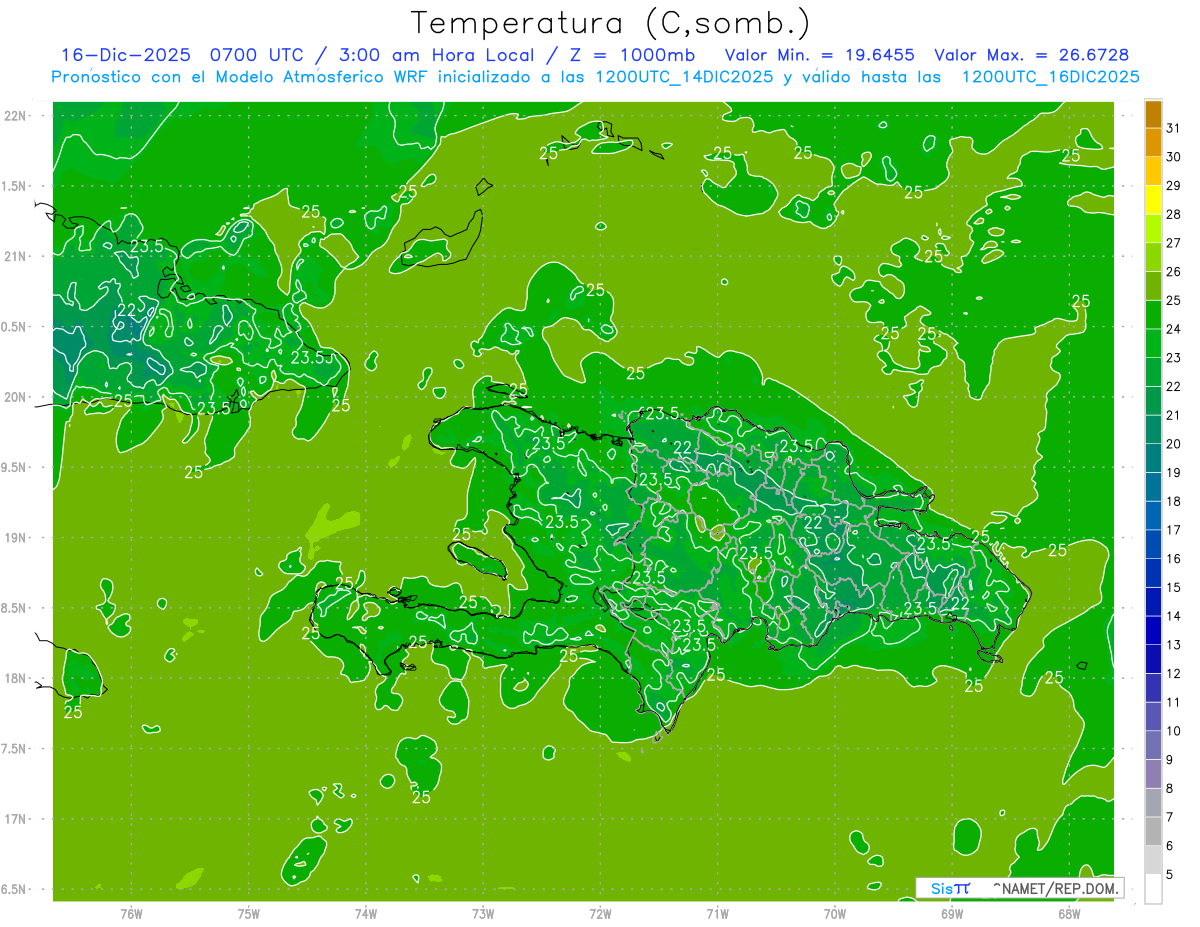The height and width of the screenshot is (927, 1200).
Task: Click the "31" label on the color bar
Action: 1174,128
